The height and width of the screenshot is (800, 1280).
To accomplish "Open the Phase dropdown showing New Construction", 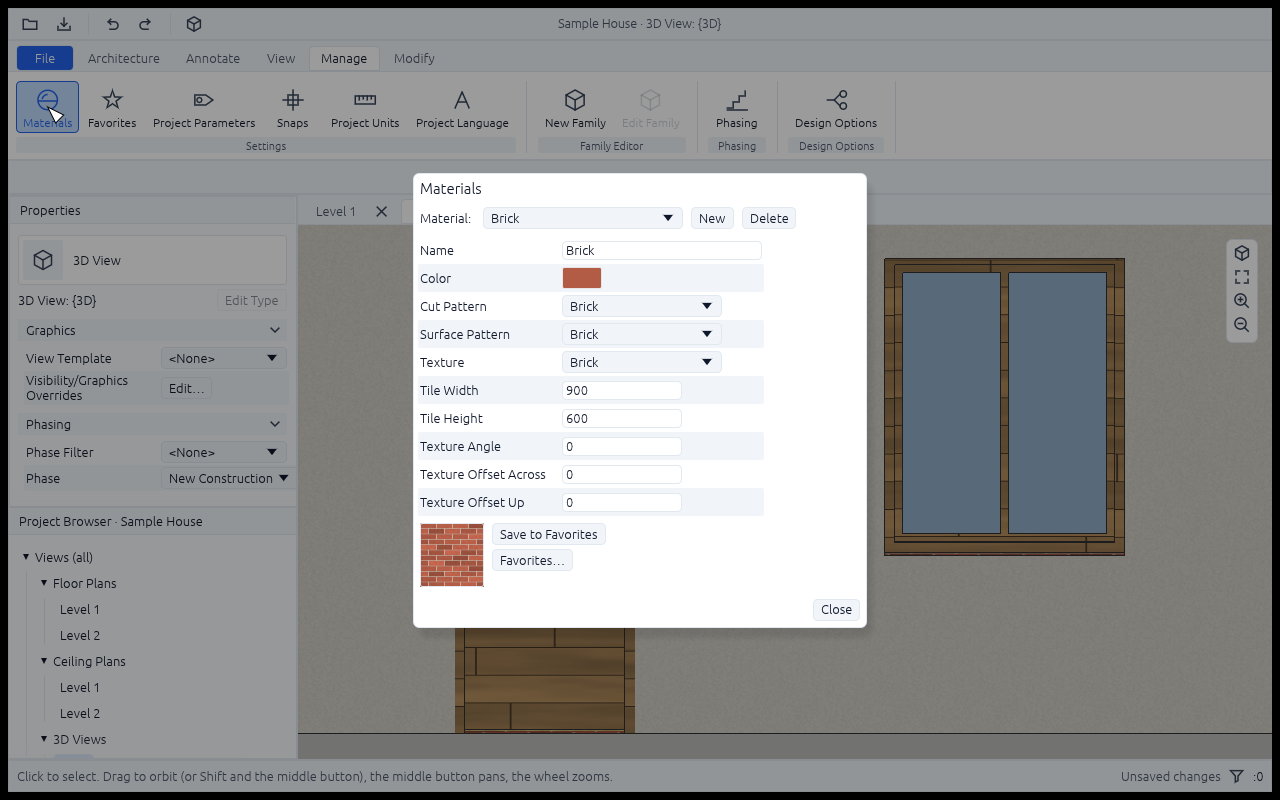I will [227, 478].
